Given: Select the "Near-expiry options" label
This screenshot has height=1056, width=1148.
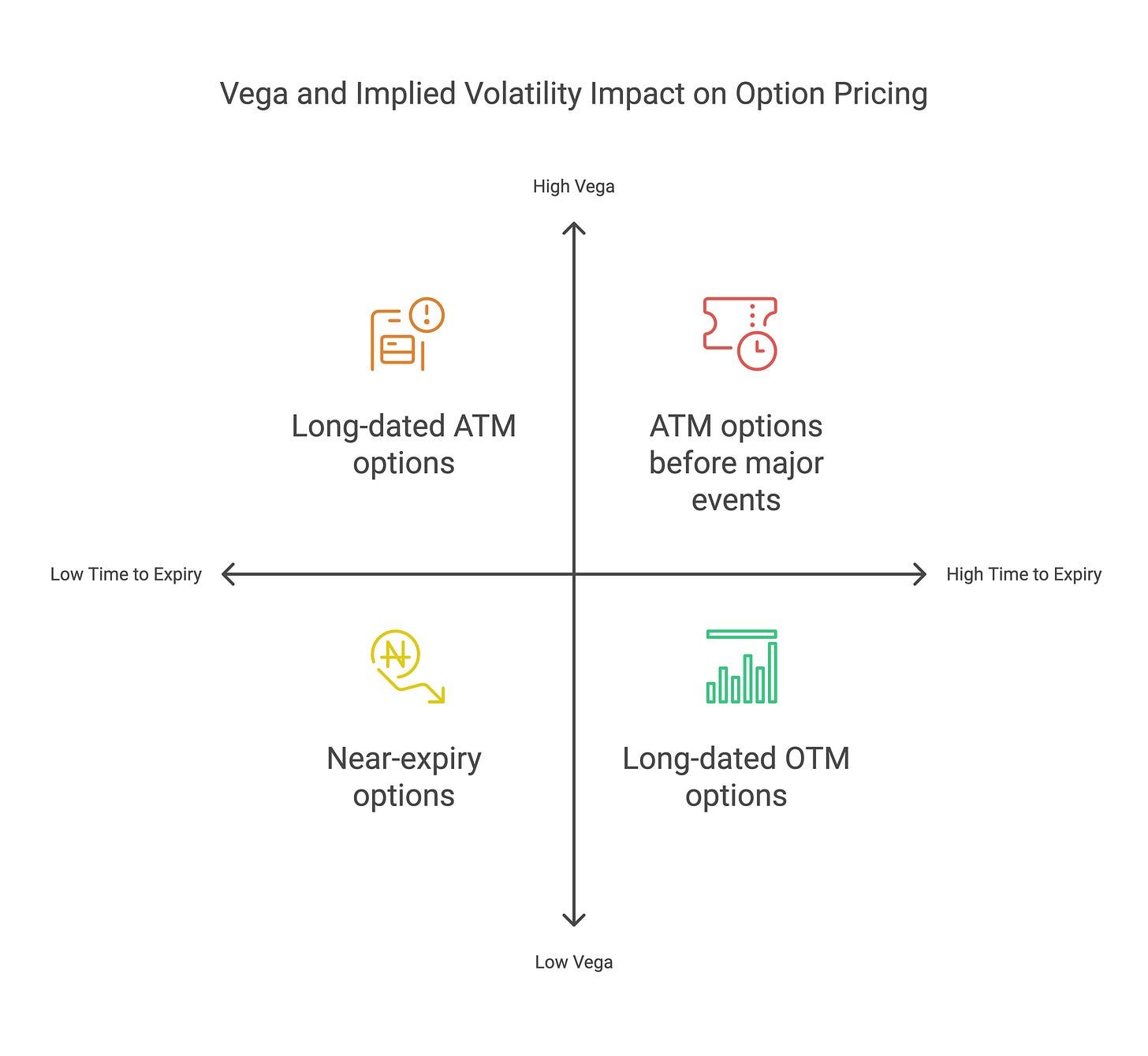Looking at the screenshot, I should (404, 777).
